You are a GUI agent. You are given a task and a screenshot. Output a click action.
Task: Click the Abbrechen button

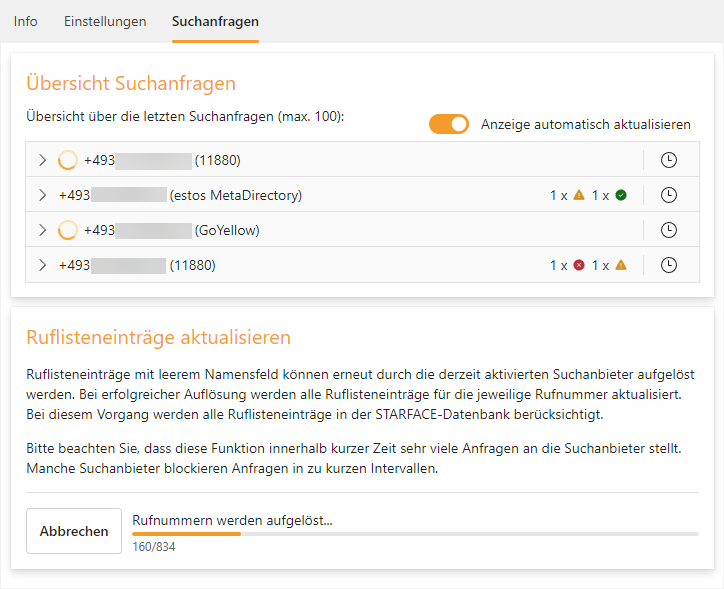click(74, 531)
